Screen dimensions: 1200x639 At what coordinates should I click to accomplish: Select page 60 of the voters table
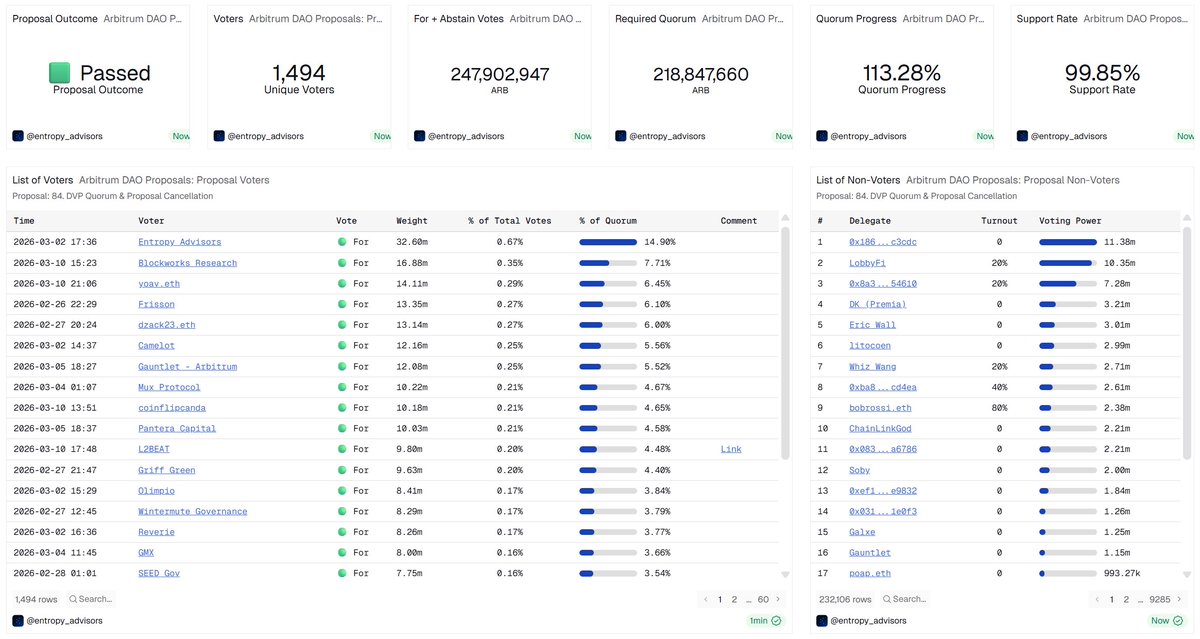(762, 598)
